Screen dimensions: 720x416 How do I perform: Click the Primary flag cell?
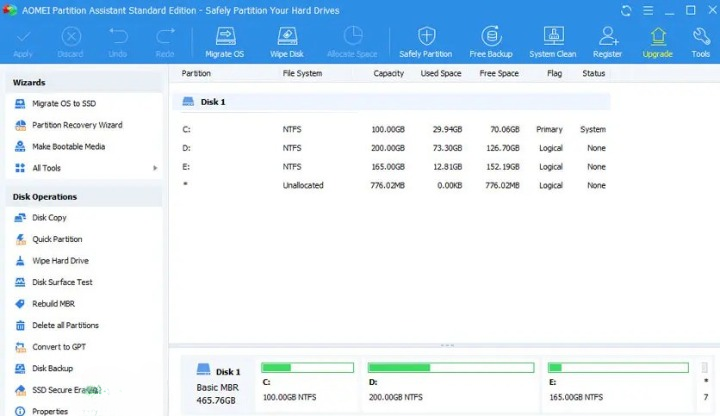coord(549,129)
